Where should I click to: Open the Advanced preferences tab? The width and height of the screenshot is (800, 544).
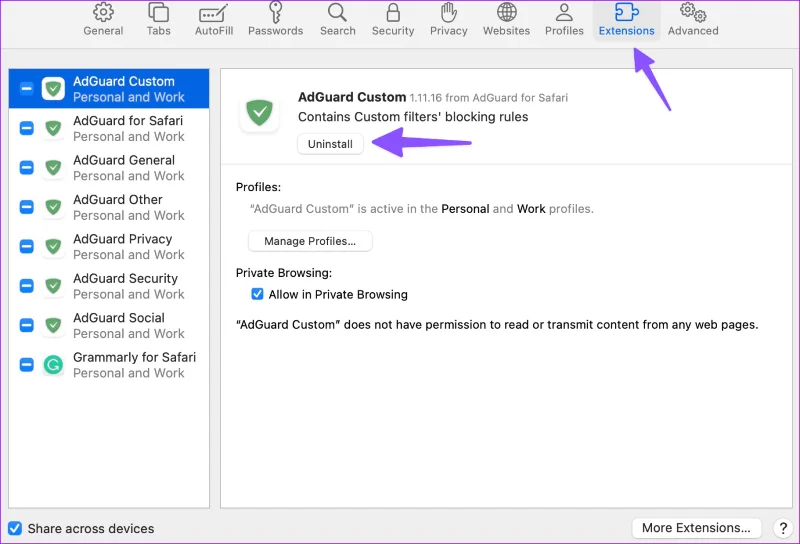pos(693,20)
